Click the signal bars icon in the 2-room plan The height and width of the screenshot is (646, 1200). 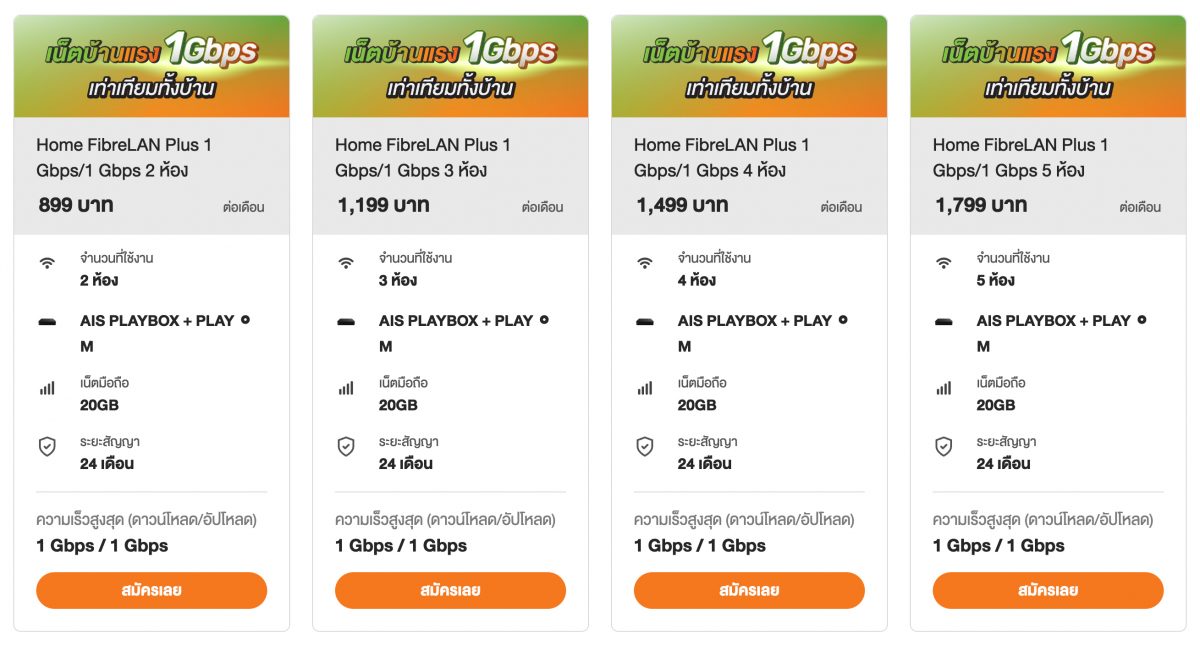click(x=47, y=388)
